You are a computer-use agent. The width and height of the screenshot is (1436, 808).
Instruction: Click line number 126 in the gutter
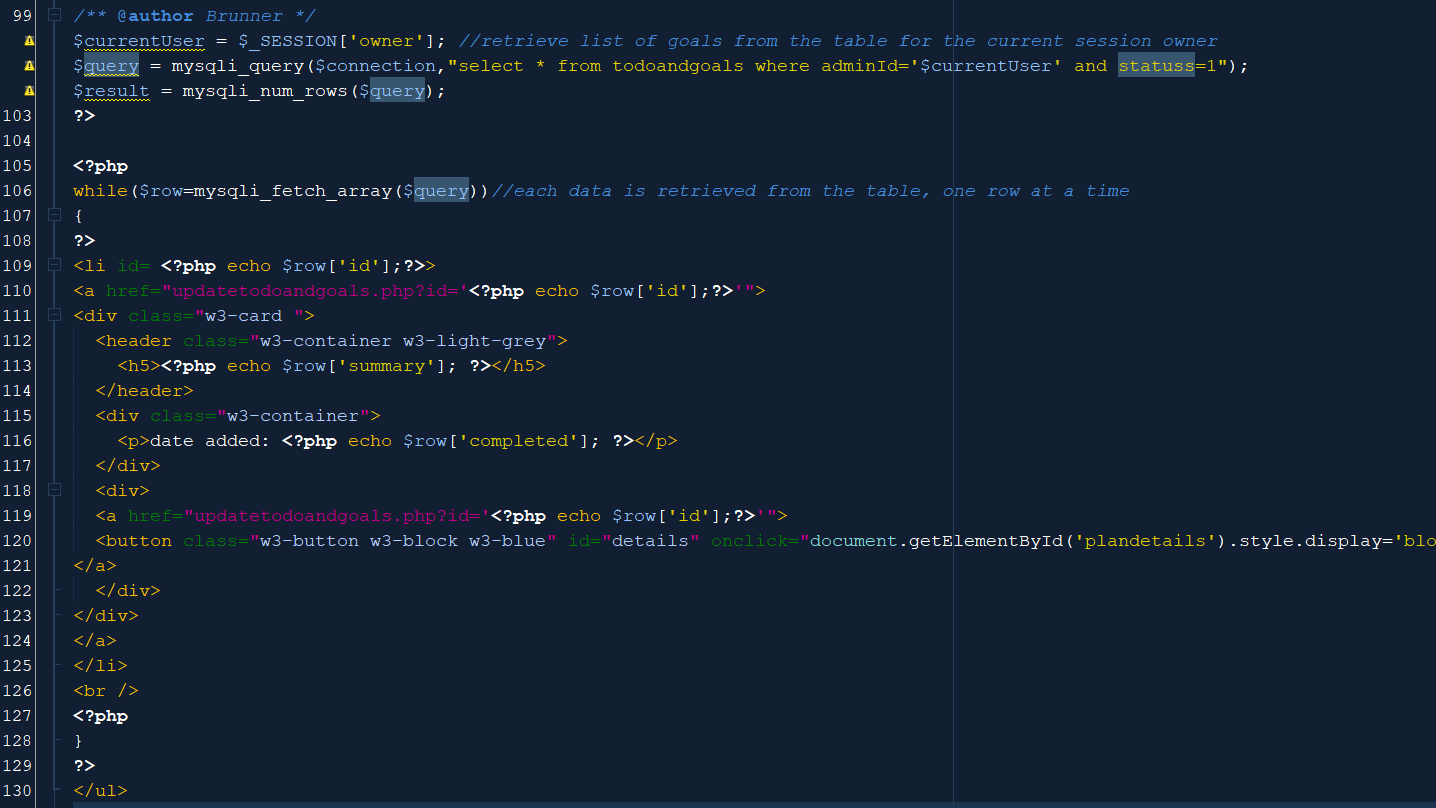pyautogui.click(x=18, y=691)
